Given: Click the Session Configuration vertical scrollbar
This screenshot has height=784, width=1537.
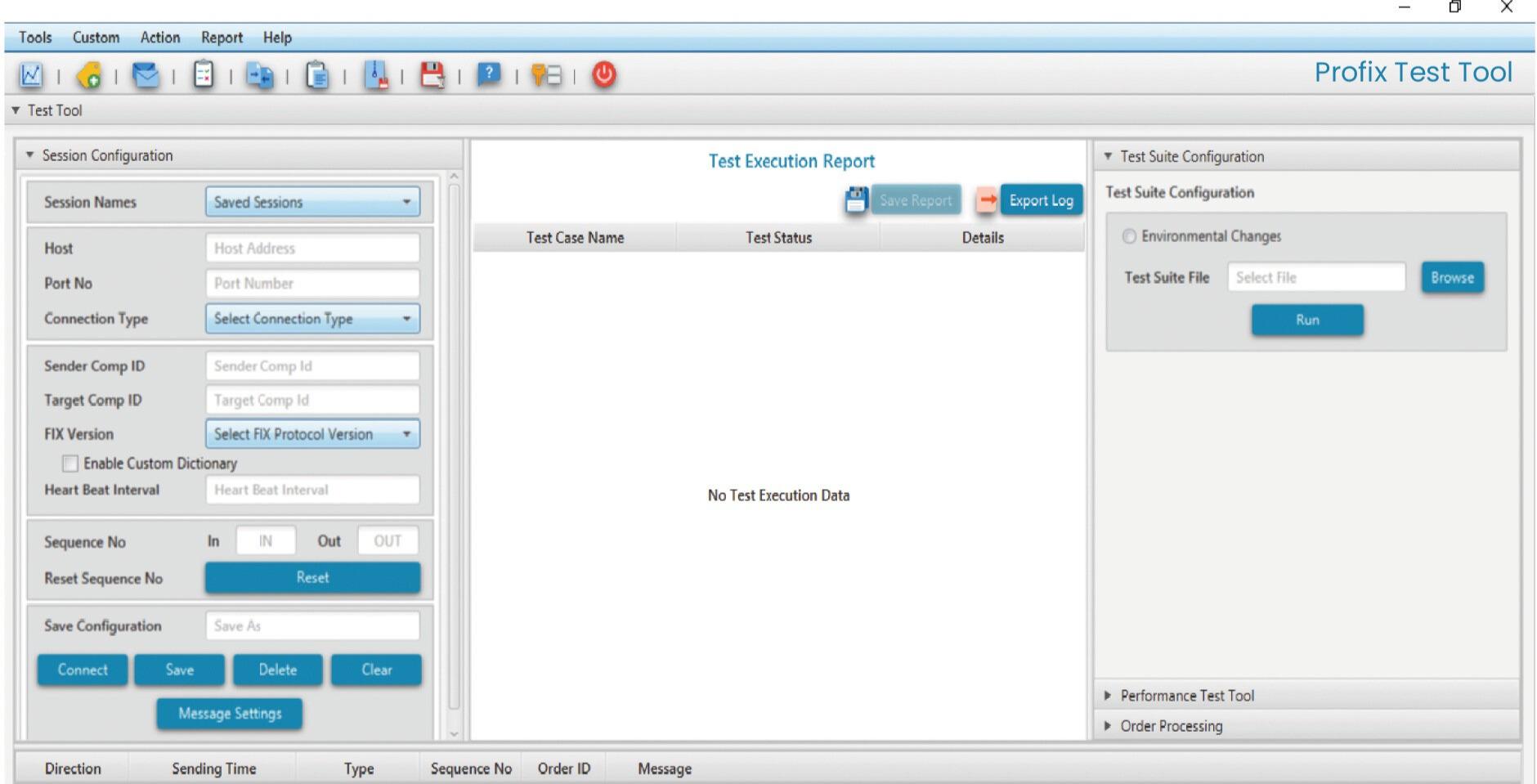Looking at the screenshot, I should tap(455, 448).
